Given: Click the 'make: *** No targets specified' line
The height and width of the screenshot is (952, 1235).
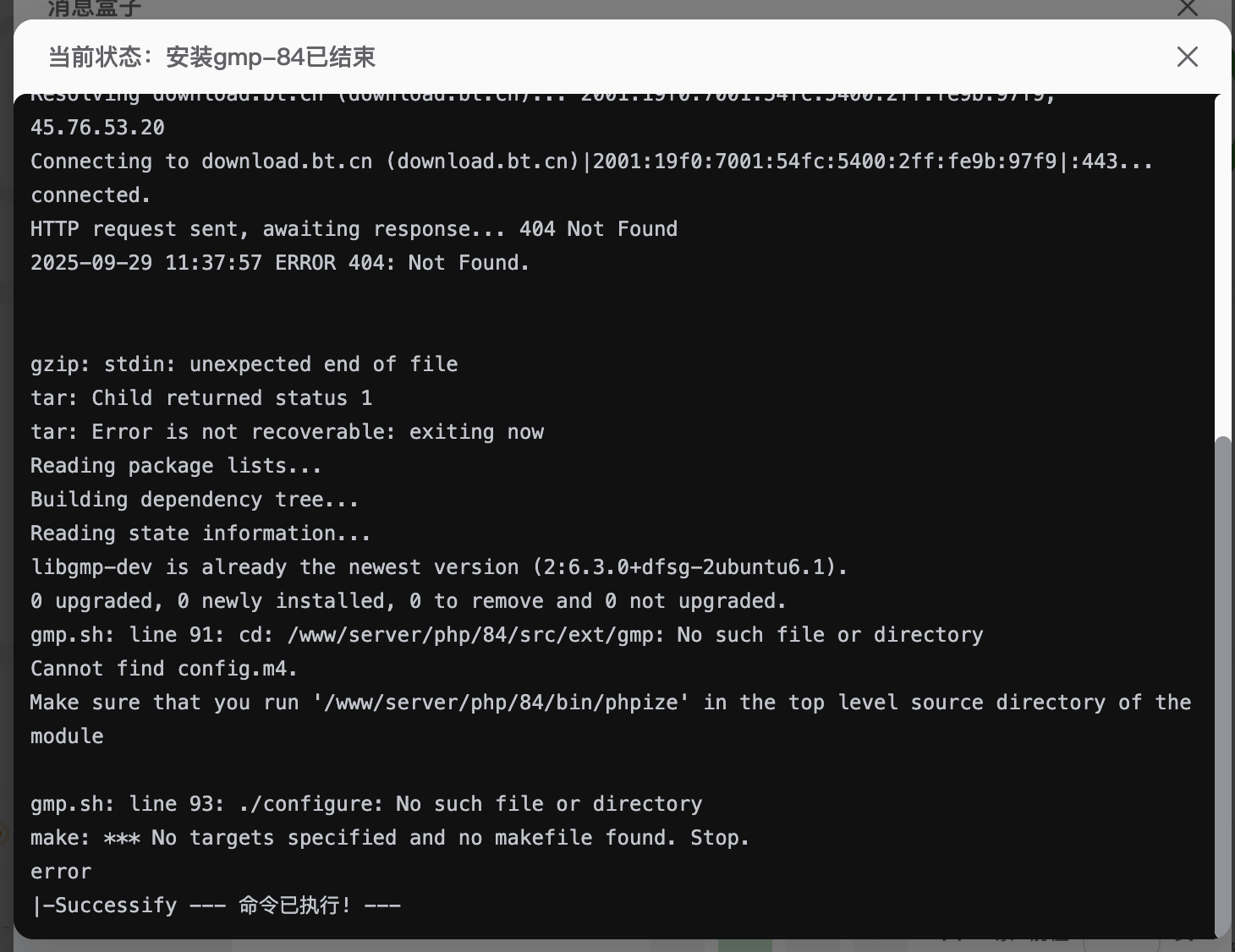Looking at the screenshot, I should point(390,838).
